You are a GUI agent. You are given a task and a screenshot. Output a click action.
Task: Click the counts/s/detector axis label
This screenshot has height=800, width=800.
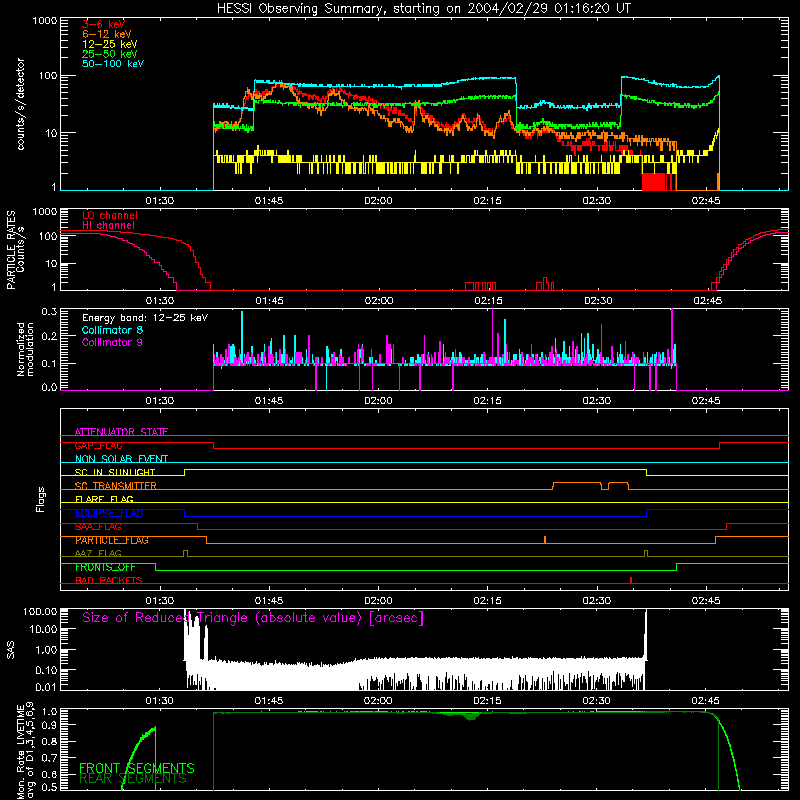coord(21,104)
